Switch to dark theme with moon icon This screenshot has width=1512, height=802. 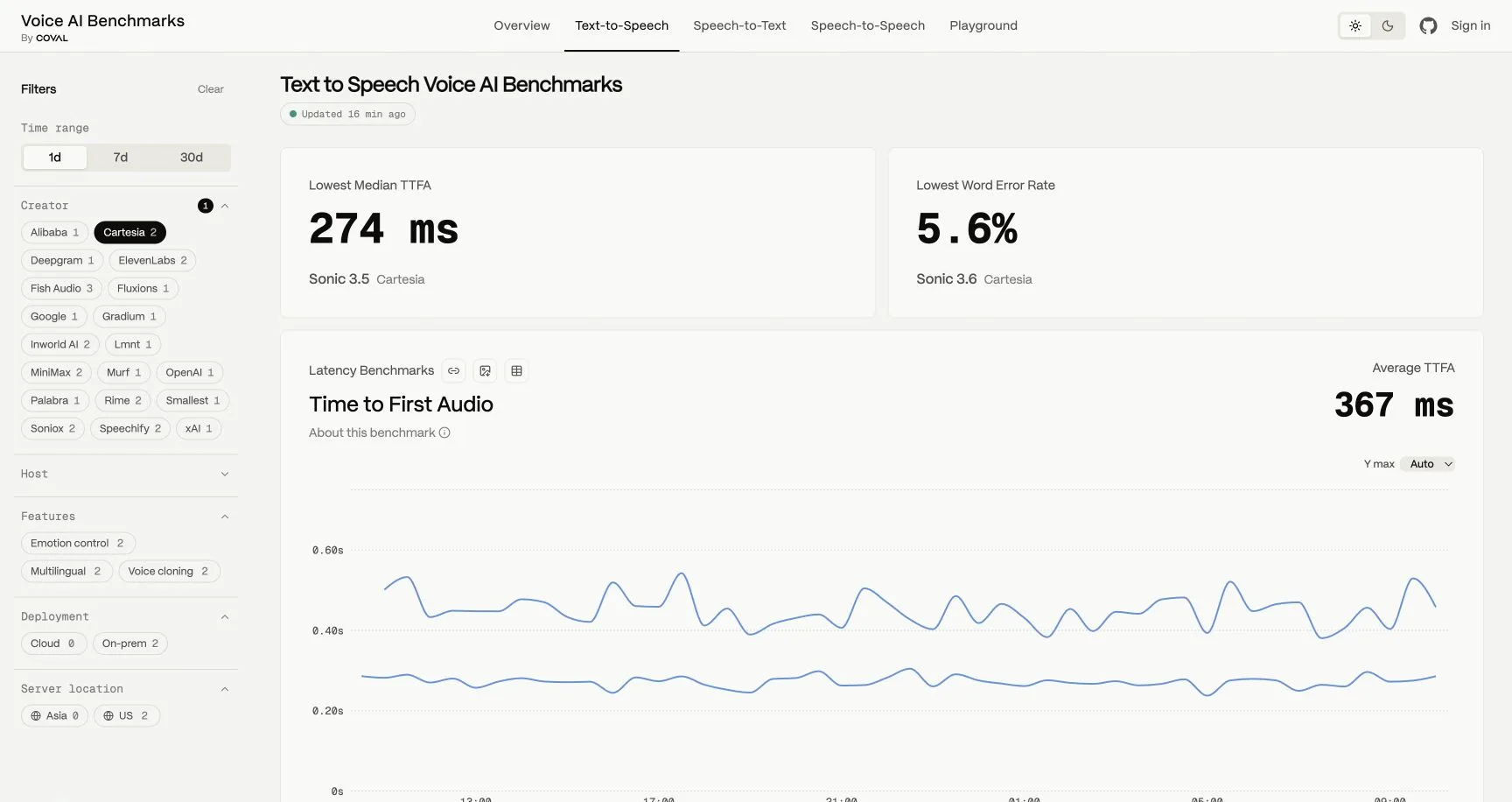pos(1388,26)
